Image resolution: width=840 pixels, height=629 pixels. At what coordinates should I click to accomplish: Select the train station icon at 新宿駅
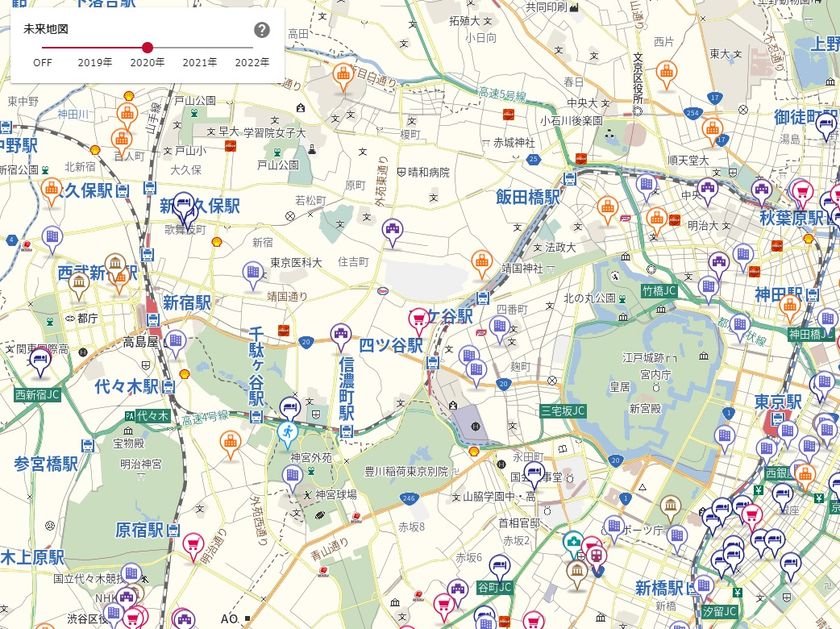click(153, 319)
